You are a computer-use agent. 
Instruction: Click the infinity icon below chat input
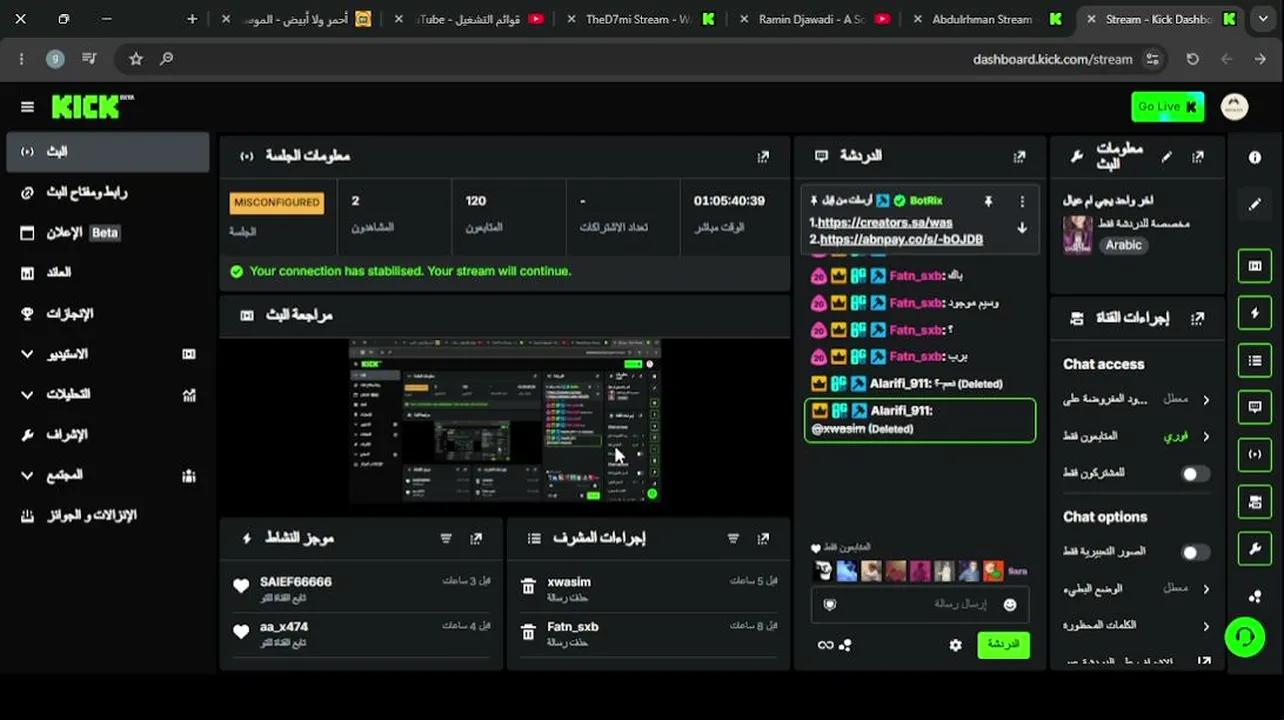click(x=825, y=645)
